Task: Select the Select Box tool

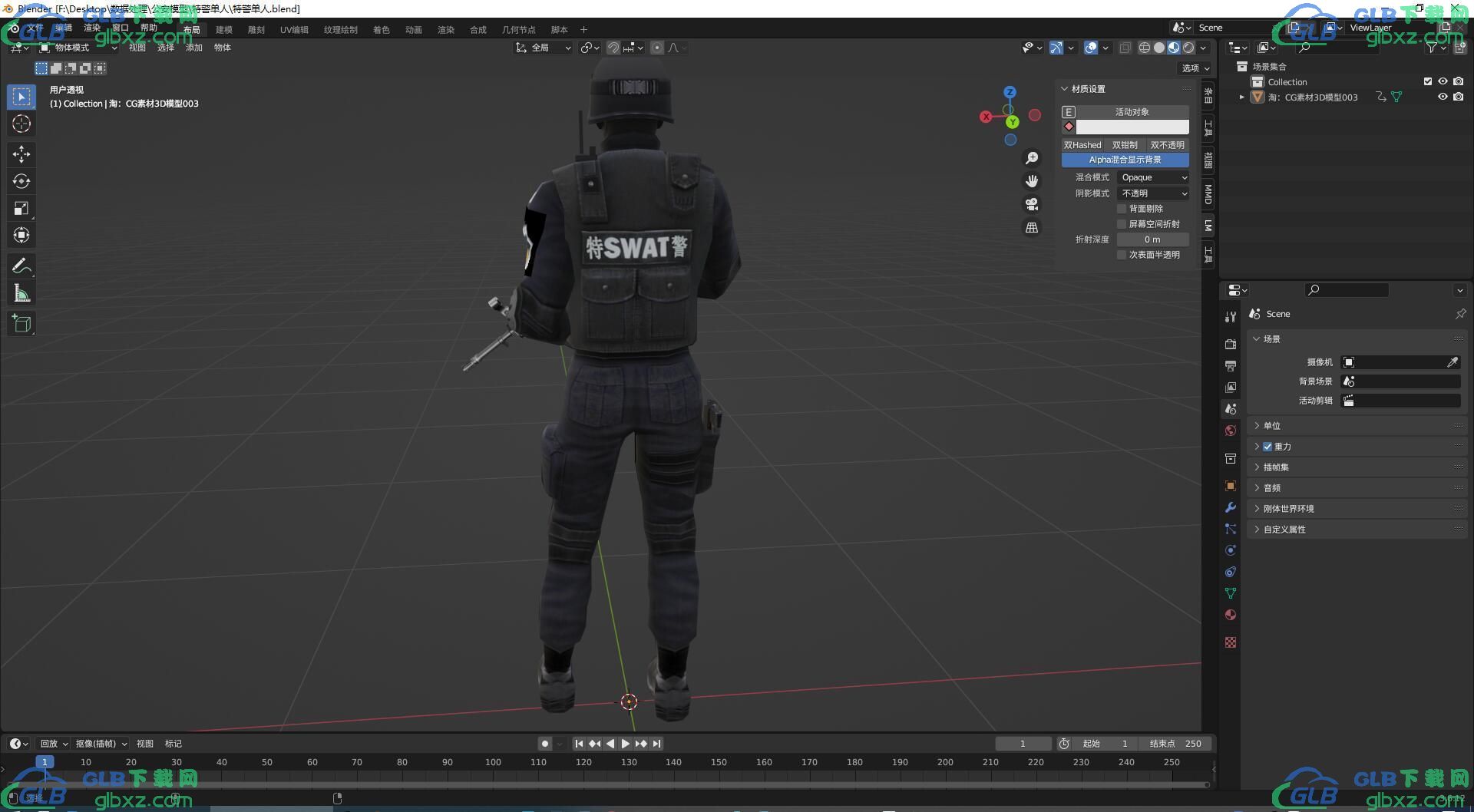Action: (x=21, y=97)
